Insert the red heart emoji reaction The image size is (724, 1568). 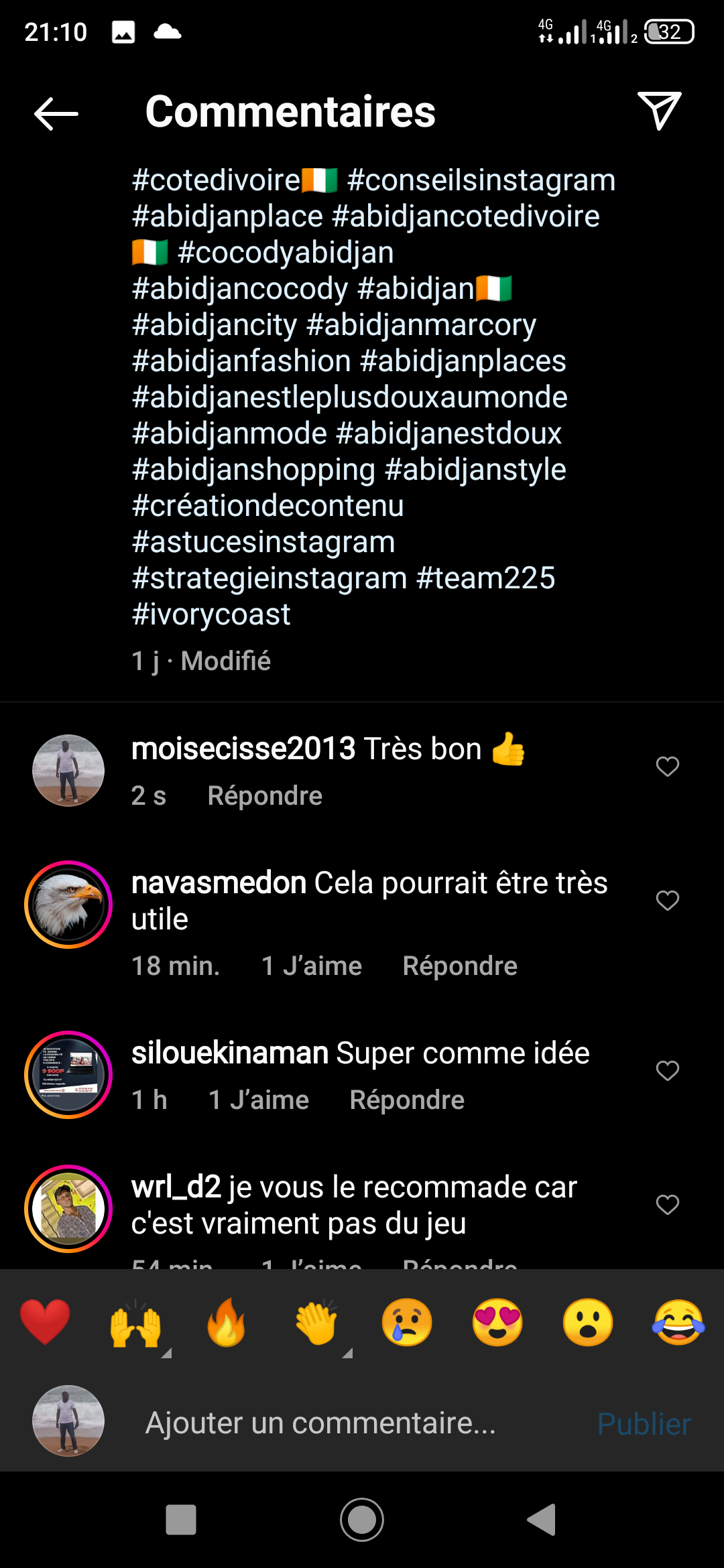pyautogui.click(x=45, y=1322)
